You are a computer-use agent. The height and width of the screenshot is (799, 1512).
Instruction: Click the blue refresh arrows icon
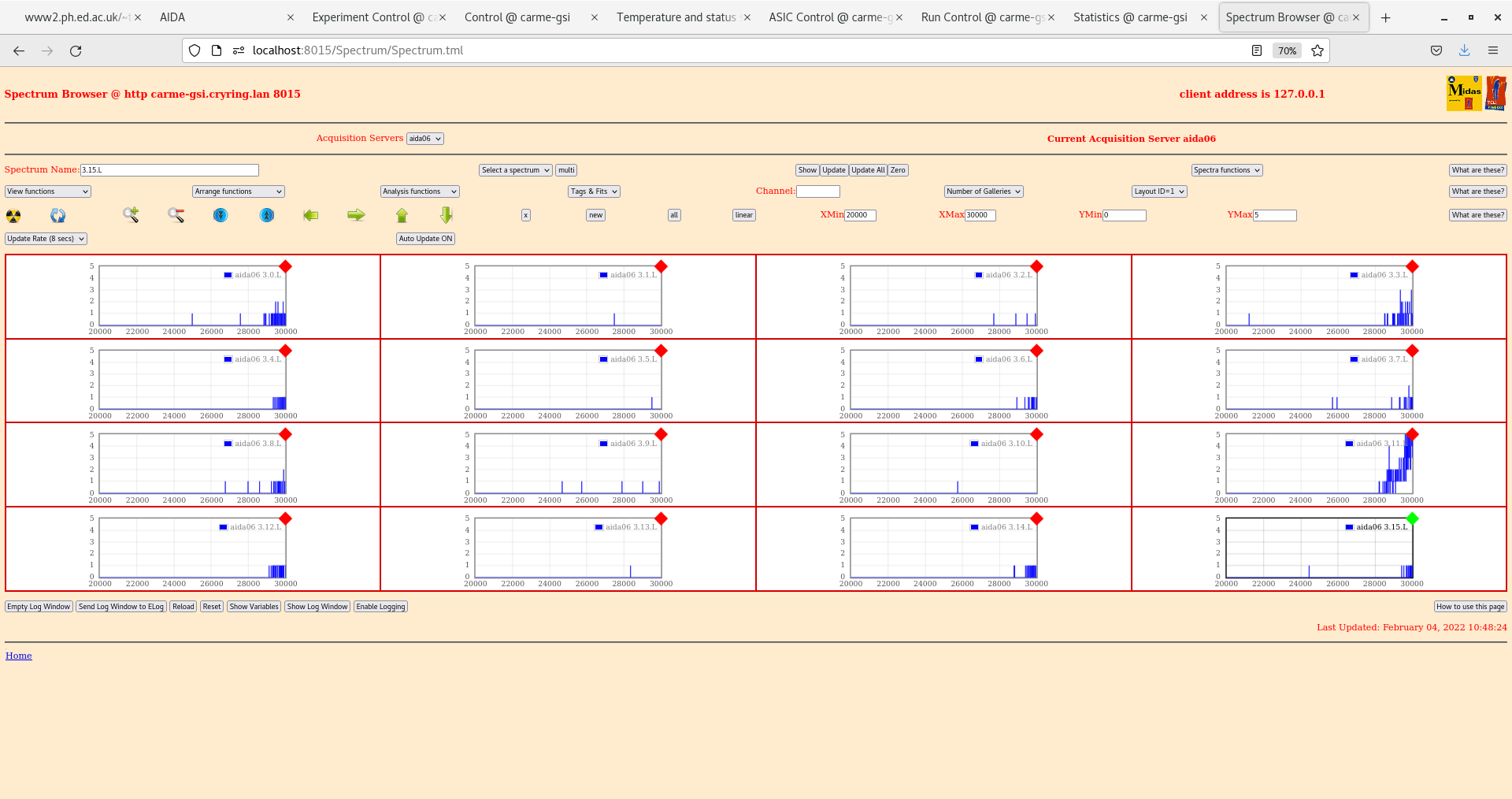tap(58, 215)
